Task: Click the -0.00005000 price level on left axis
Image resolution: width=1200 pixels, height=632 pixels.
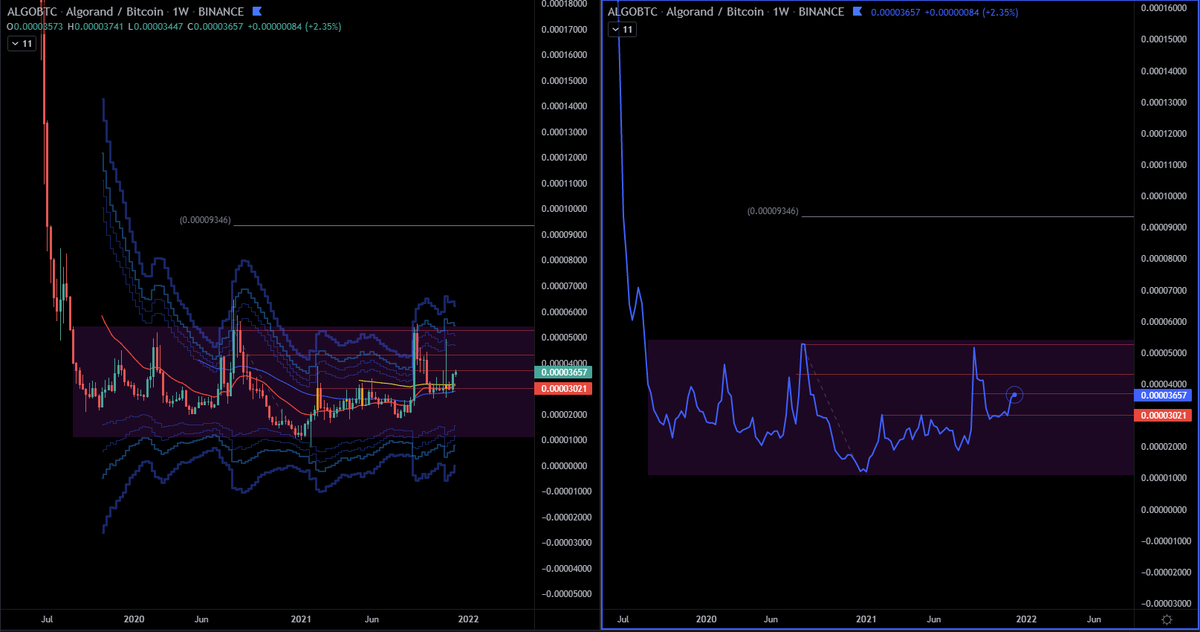Action: click(x=565, y=594)
